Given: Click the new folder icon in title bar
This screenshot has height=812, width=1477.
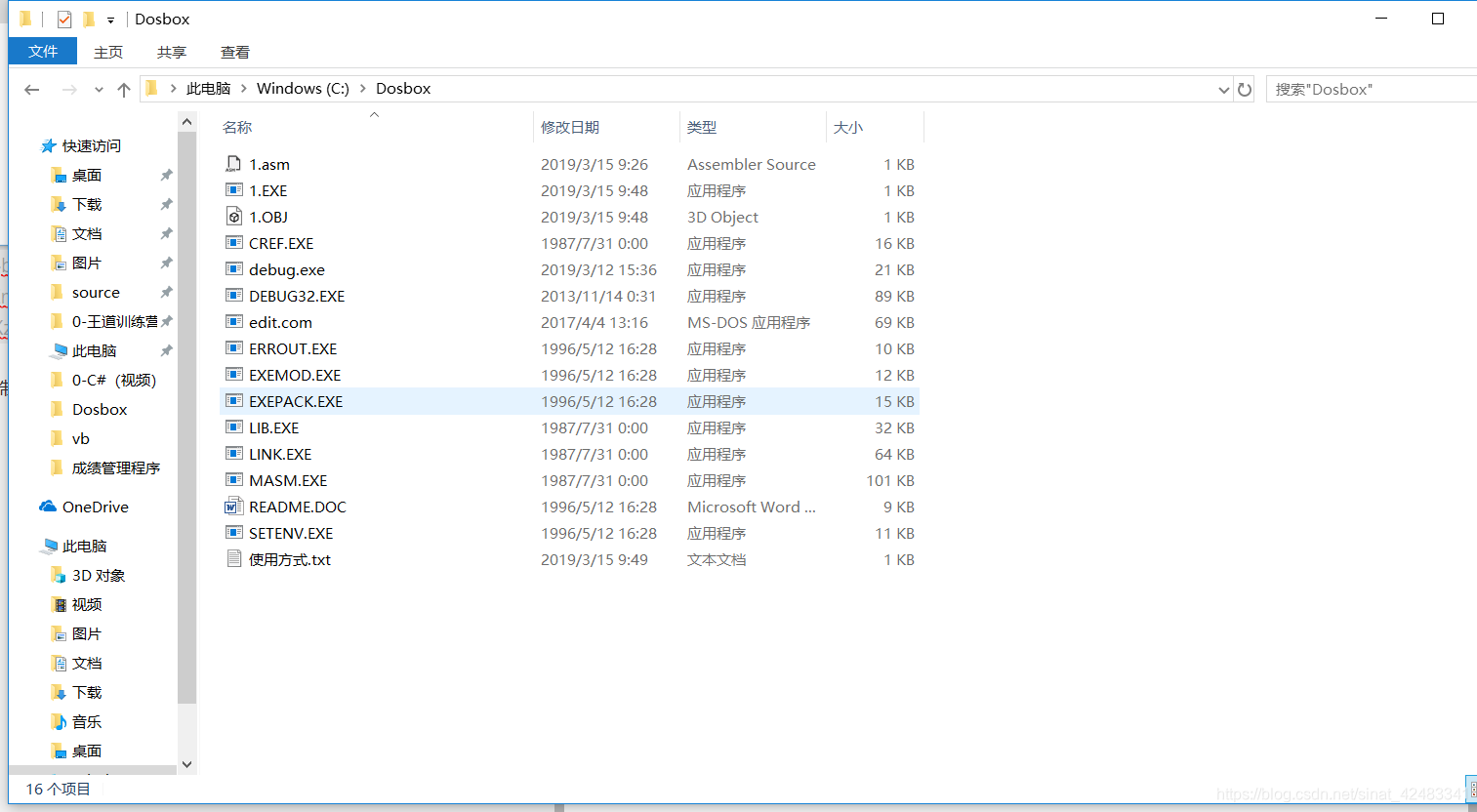Looking at the screenshot, I should coord(89,20).
